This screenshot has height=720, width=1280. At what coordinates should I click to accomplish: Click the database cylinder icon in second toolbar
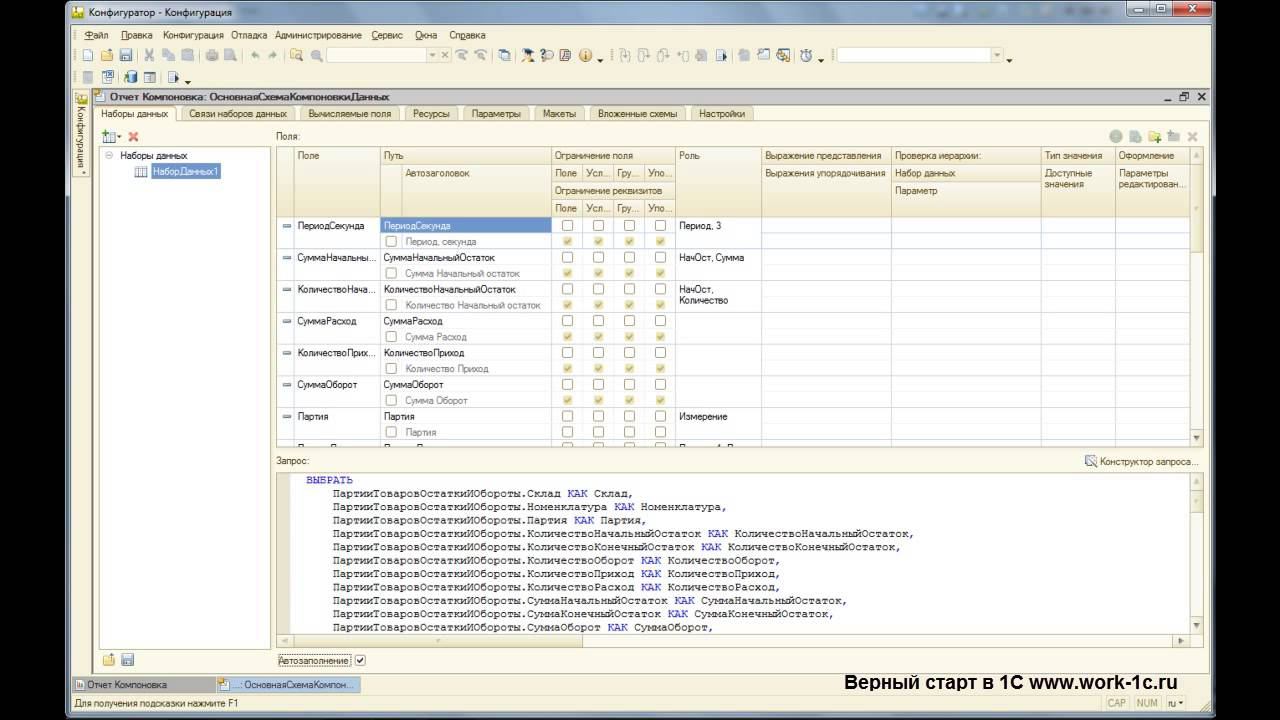[x=130, y=77]
